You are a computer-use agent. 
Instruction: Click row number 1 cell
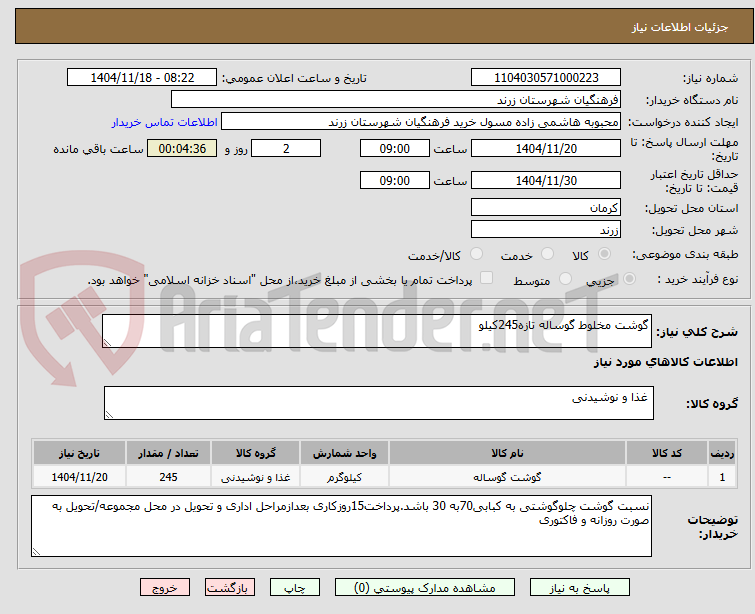(722, 477)
